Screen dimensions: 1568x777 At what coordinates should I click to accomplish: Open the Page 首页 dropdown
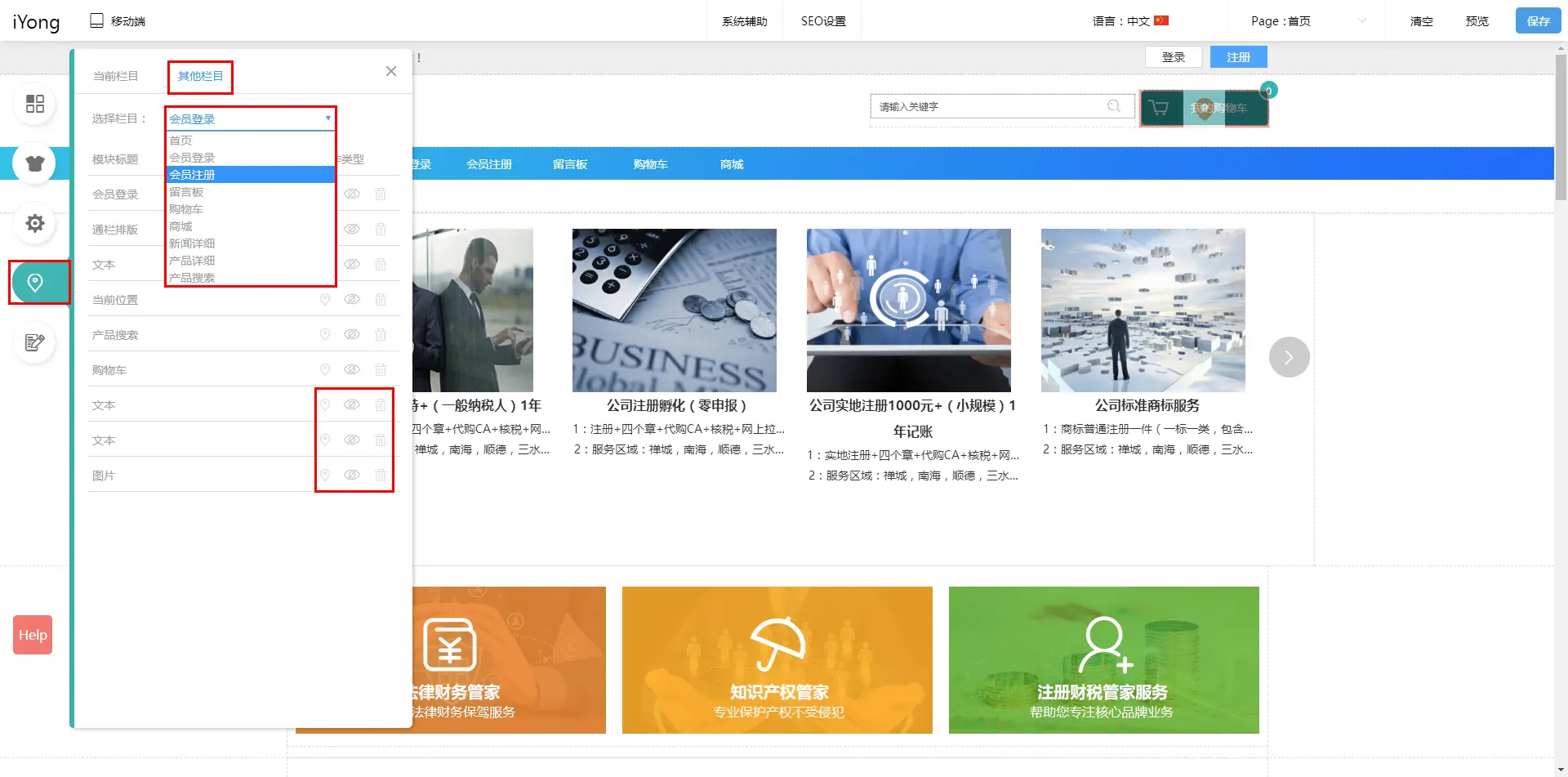(x=1307, y=21)
